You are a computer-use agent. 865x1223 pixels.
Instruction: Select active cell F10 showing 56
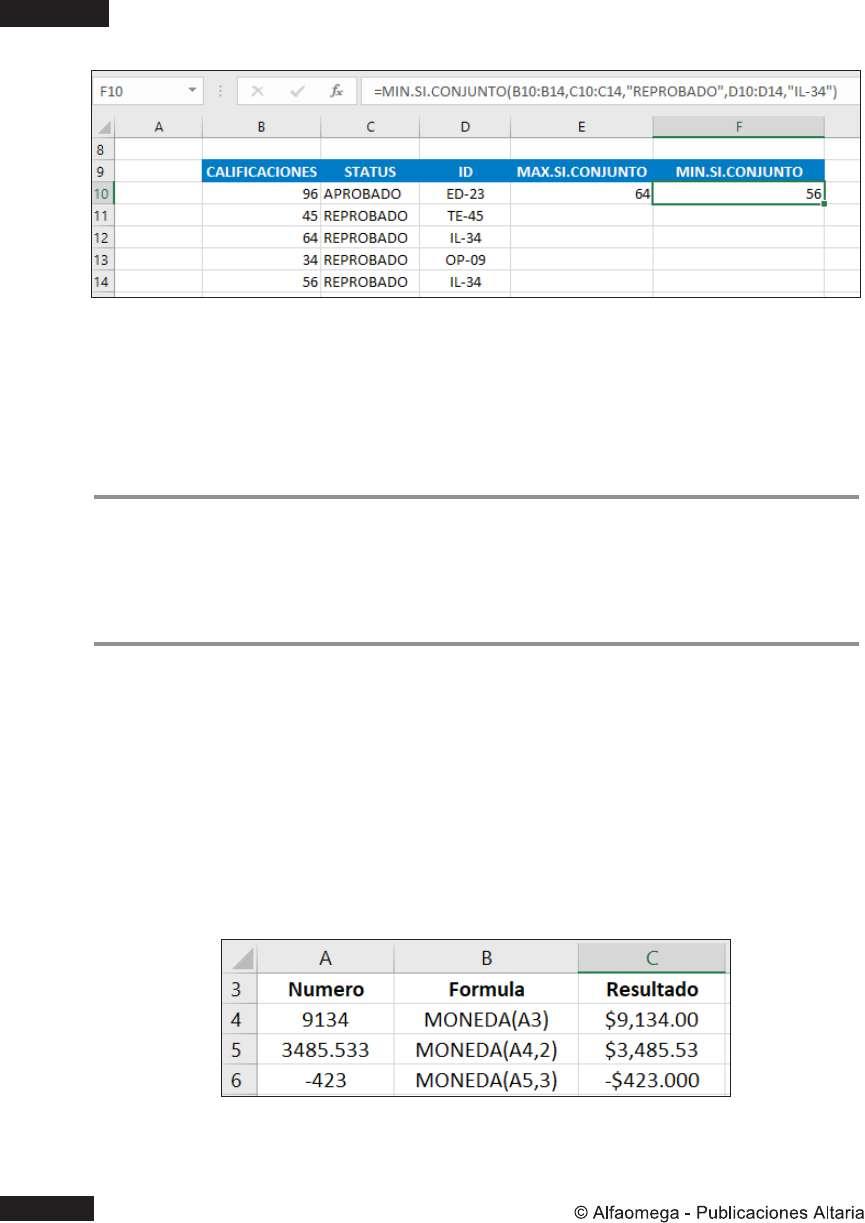739,194
